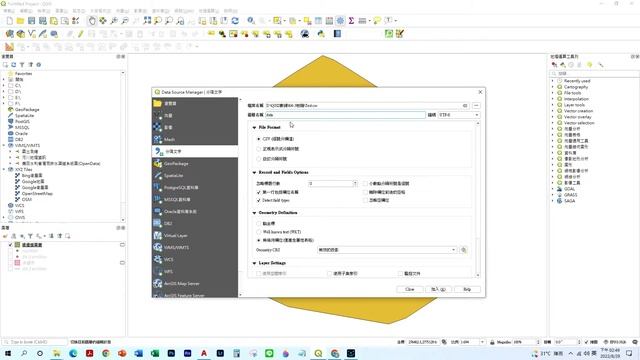The image size is (640, 360).
Task: Select WMS/WMTS tab in Data Source Manager
Action: [x=195, y=247]
